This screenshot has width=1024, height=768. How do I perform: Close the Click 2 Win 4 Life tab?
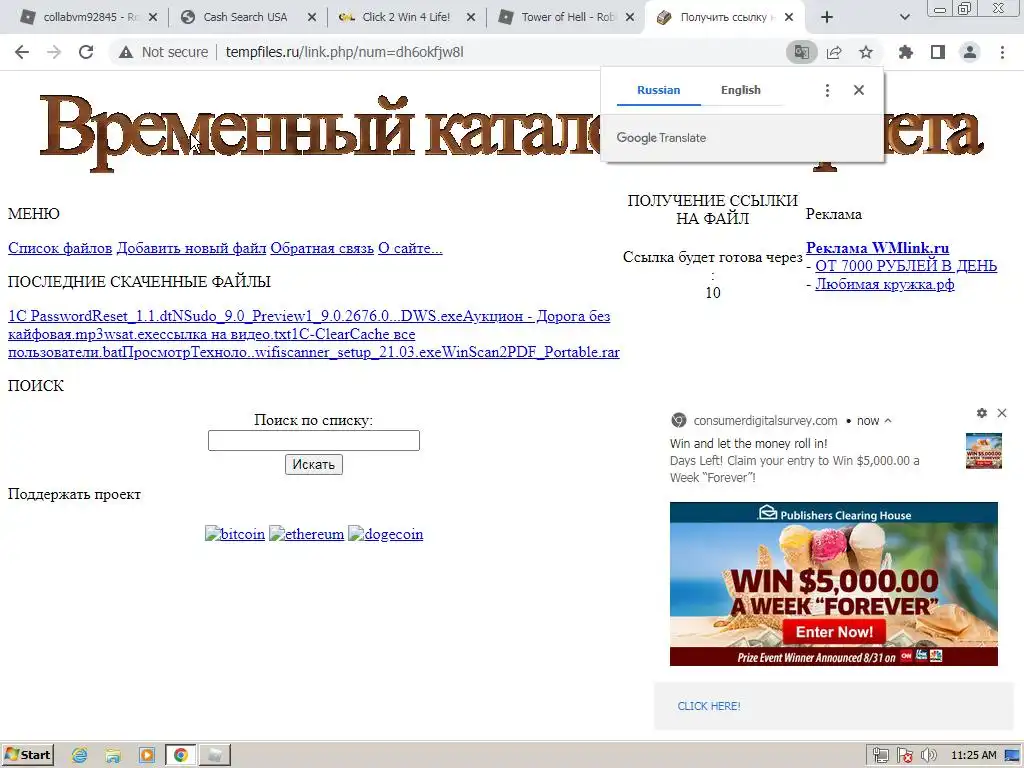[471, 17]
